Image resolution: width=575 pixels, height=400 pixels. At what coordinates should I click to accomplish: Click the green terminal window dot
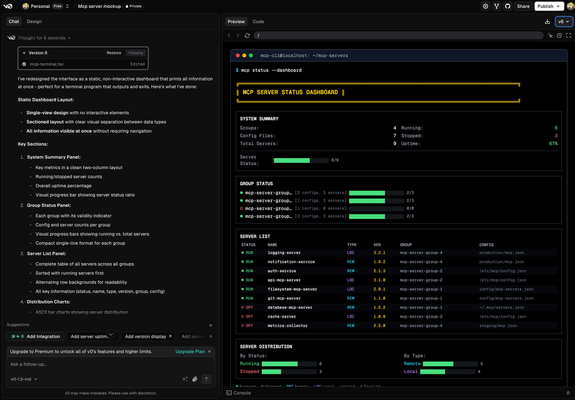(x=251, y=55)
